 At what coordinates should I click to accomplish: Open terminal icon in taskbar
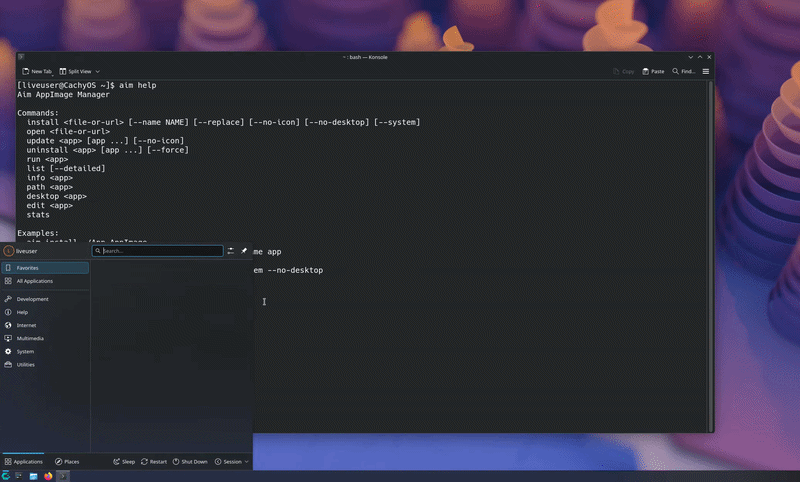point(19,476)
